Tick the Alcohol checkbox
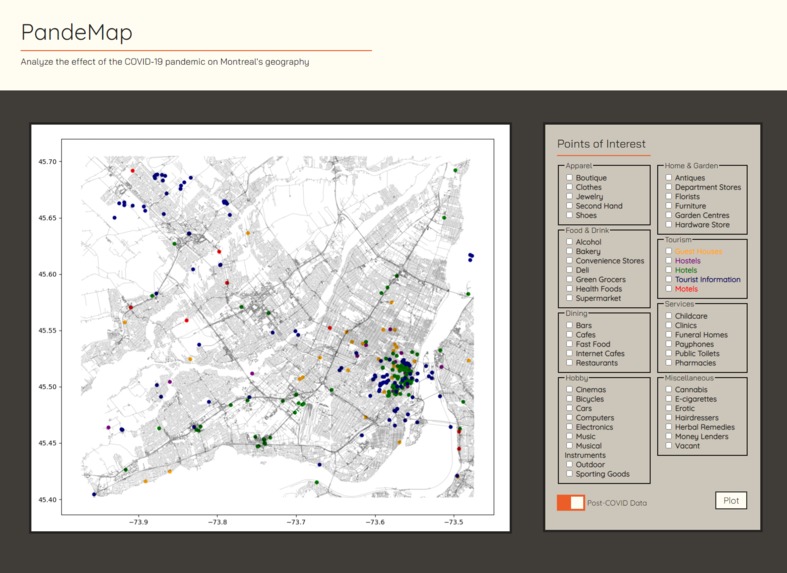 click(569, 241)
